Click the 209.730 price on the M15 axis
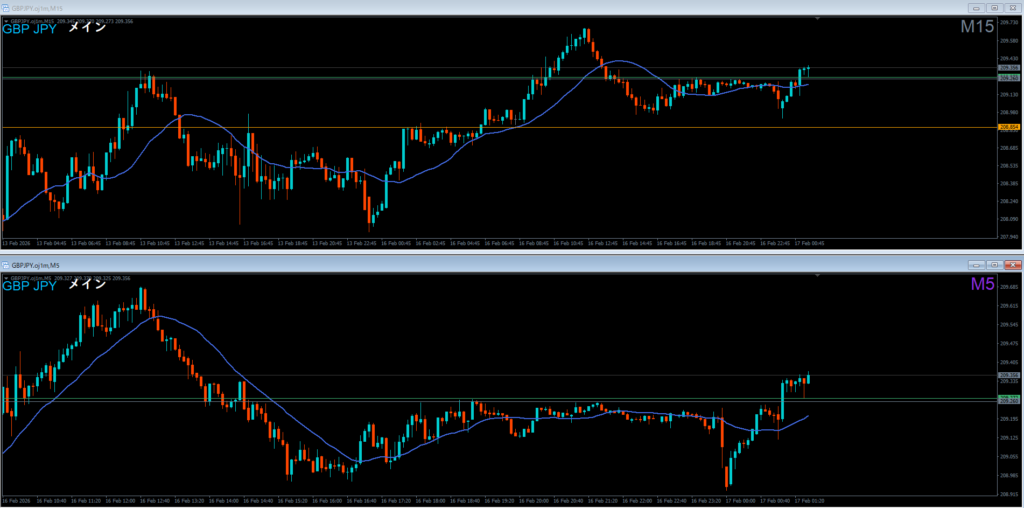This screenshot has height=508, width=1024. coord(1009,22)
